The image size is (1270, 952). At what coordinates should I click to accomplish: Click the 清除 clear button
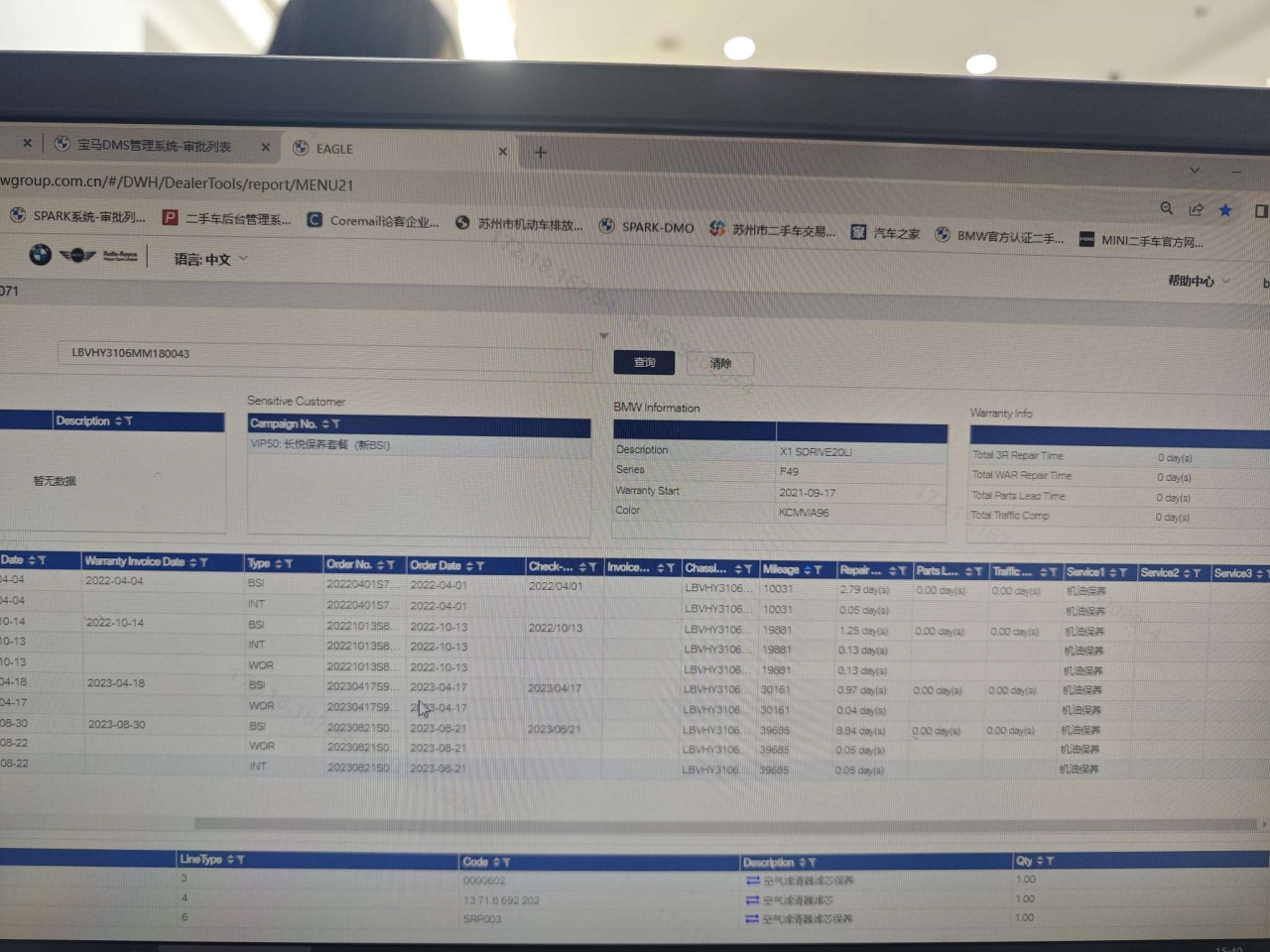tap(720, 364)
